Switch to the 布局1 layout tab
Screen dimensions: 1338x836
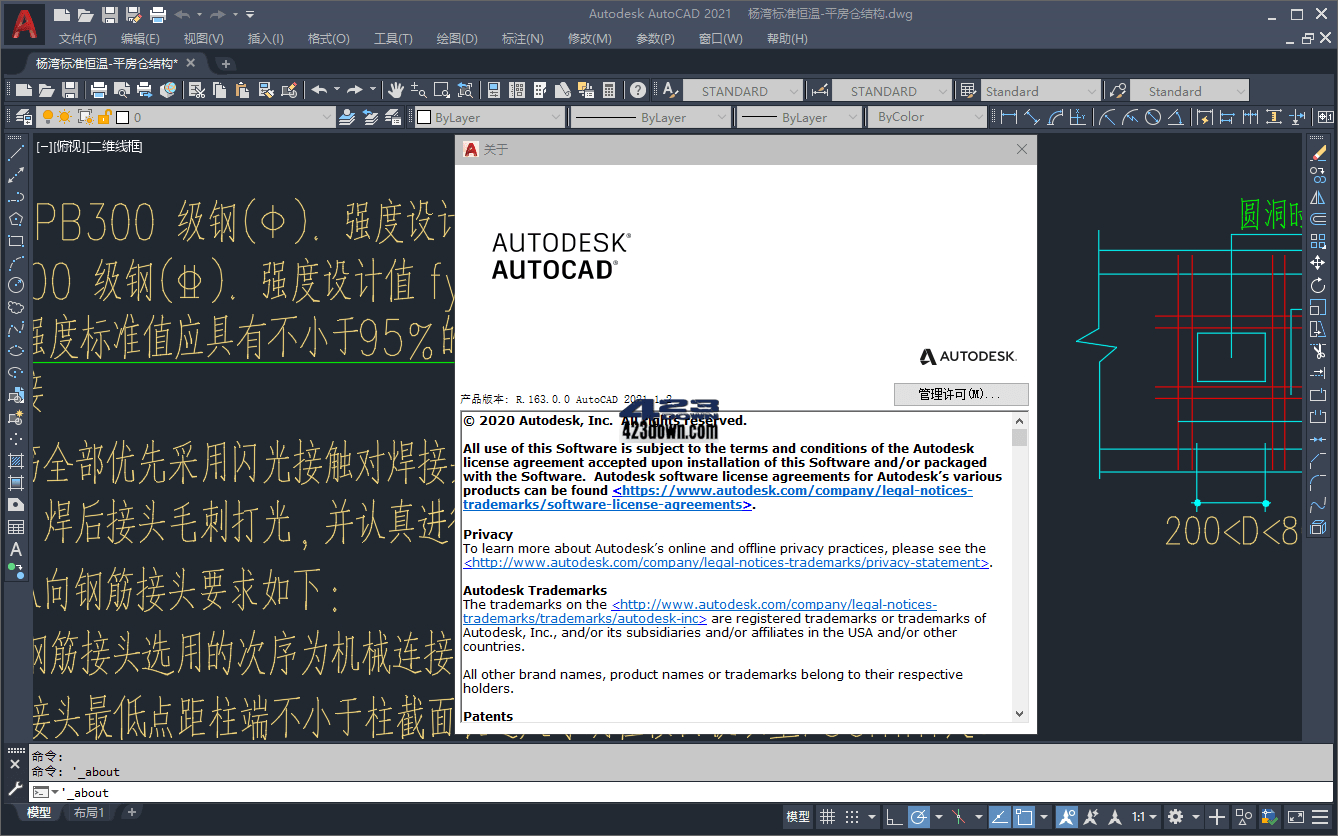(x=89, y=812)
